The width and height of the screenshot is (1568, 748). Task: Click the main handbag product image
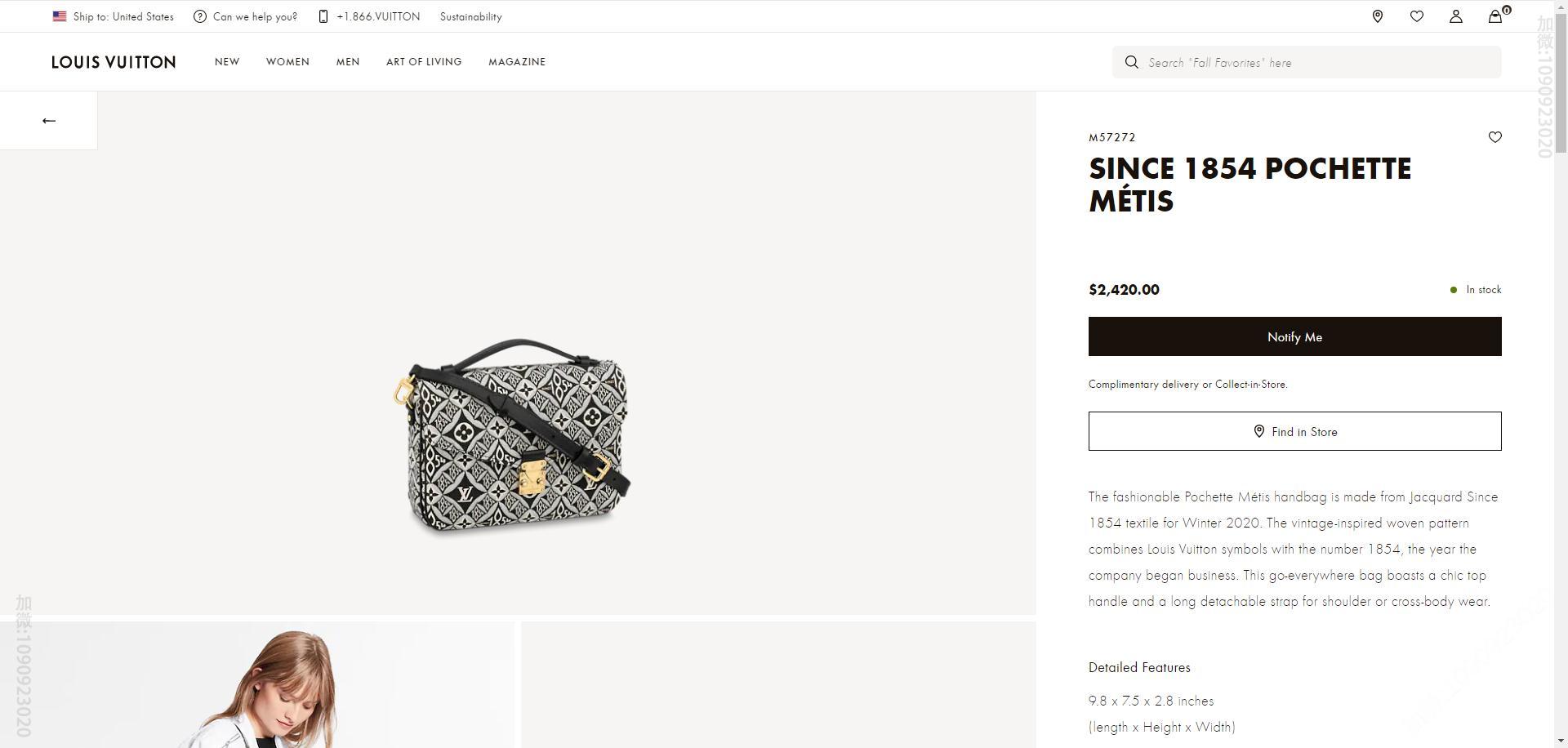point(515,437)
